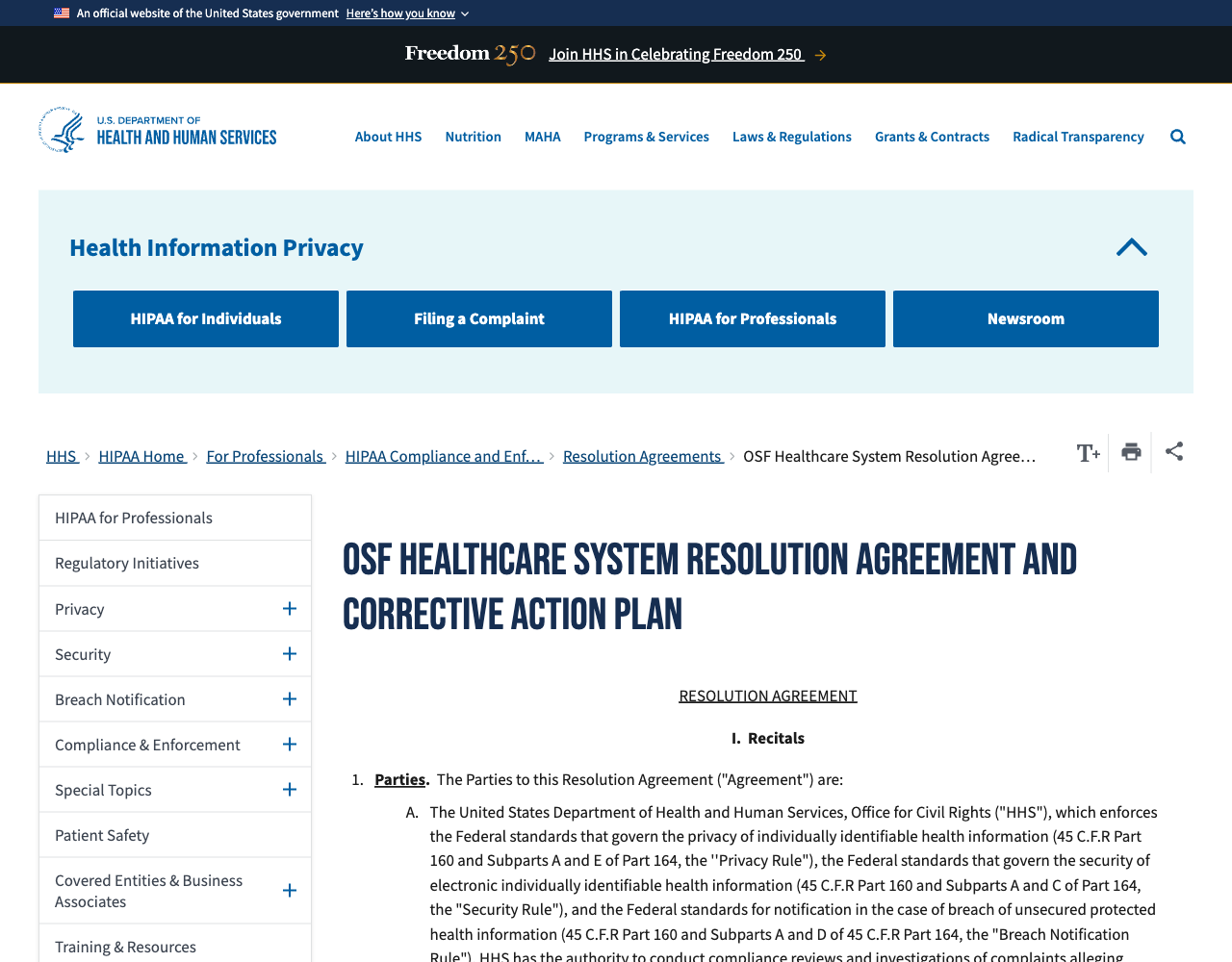Click the Filing a Complaint button

coord(479,318)
